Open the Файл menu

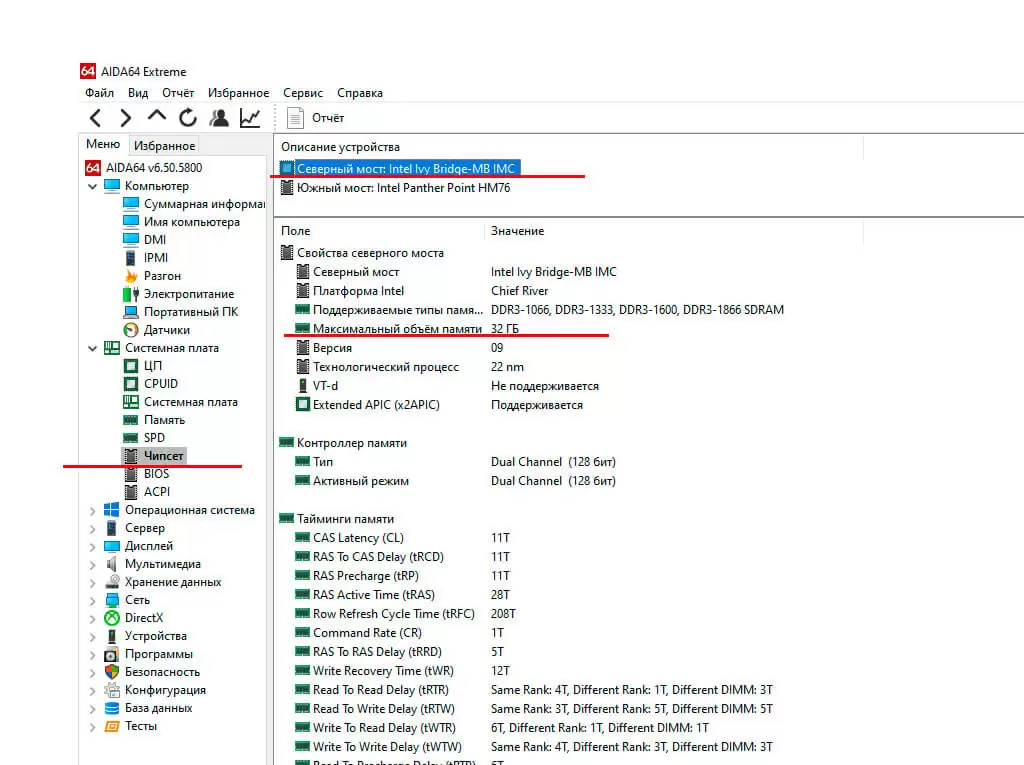pos(99,93)
